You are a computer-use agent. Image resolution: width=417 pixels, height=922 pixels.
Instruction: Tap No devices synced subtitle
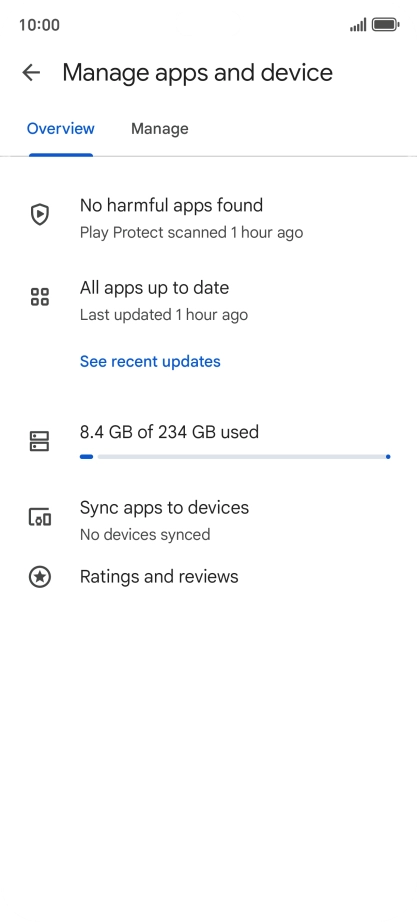145,535
